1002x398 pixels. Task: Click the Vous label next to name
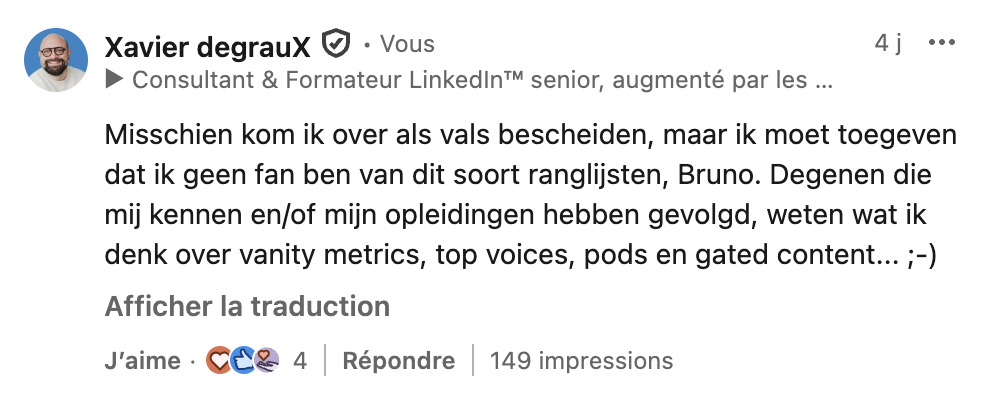[407, 44]
